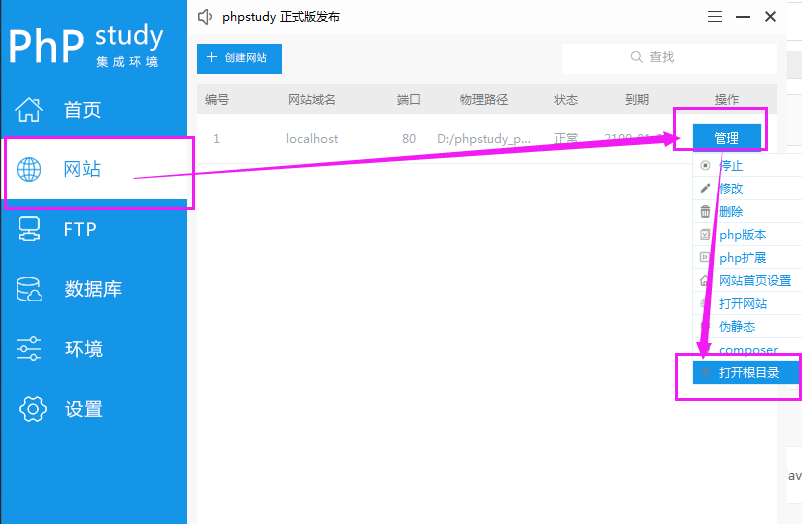Select composer menu entry
The image size is (802, 524).
747,350
